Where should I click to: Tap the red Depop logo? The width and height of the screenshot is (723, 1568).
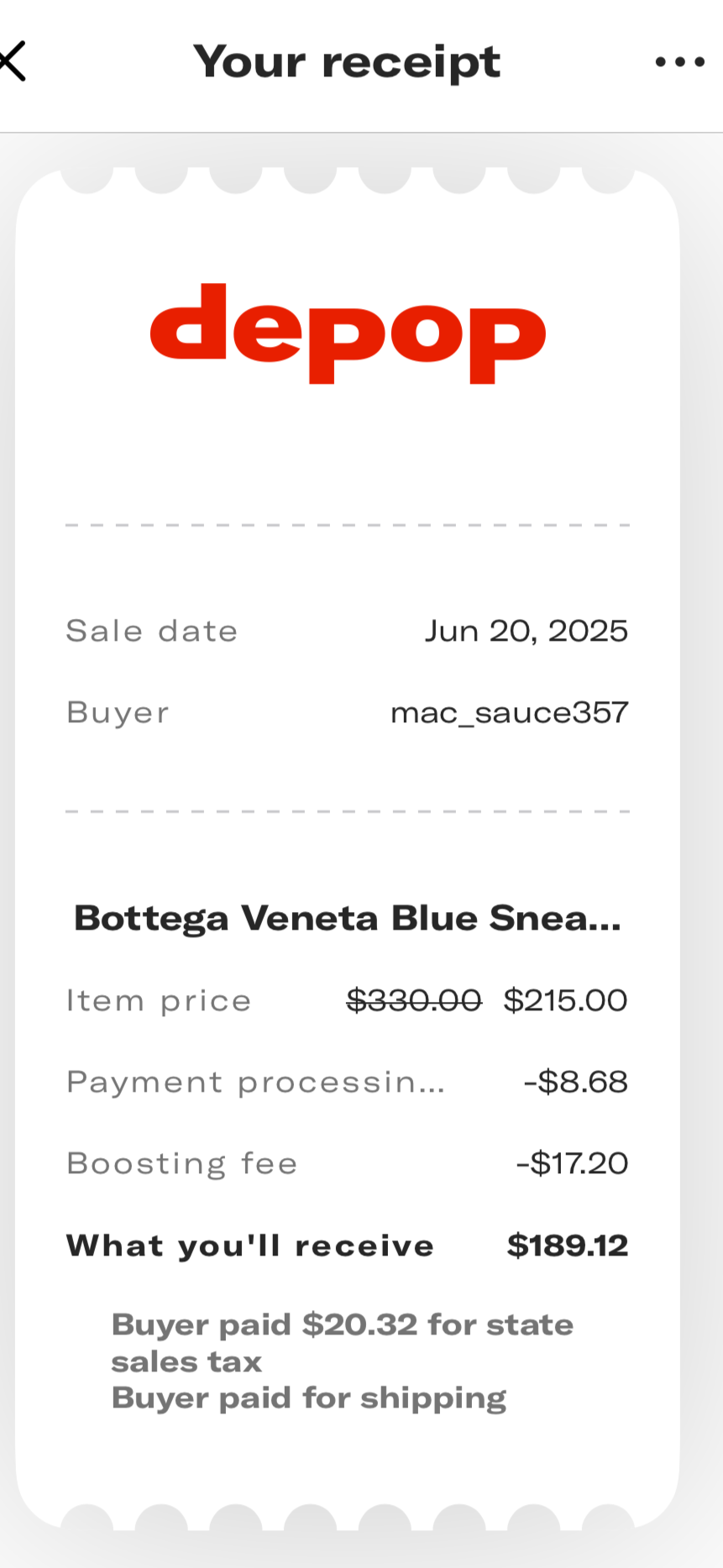(348, 333)
